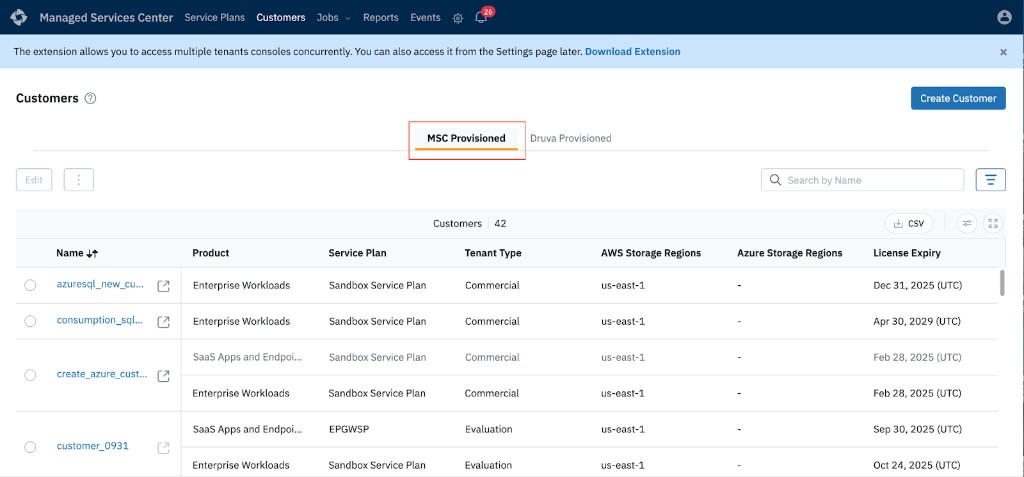Image resolution: width=1024 pixels, height=477 pixels.
Task: Open the Customers navigation item
Action: pos(281,18)
